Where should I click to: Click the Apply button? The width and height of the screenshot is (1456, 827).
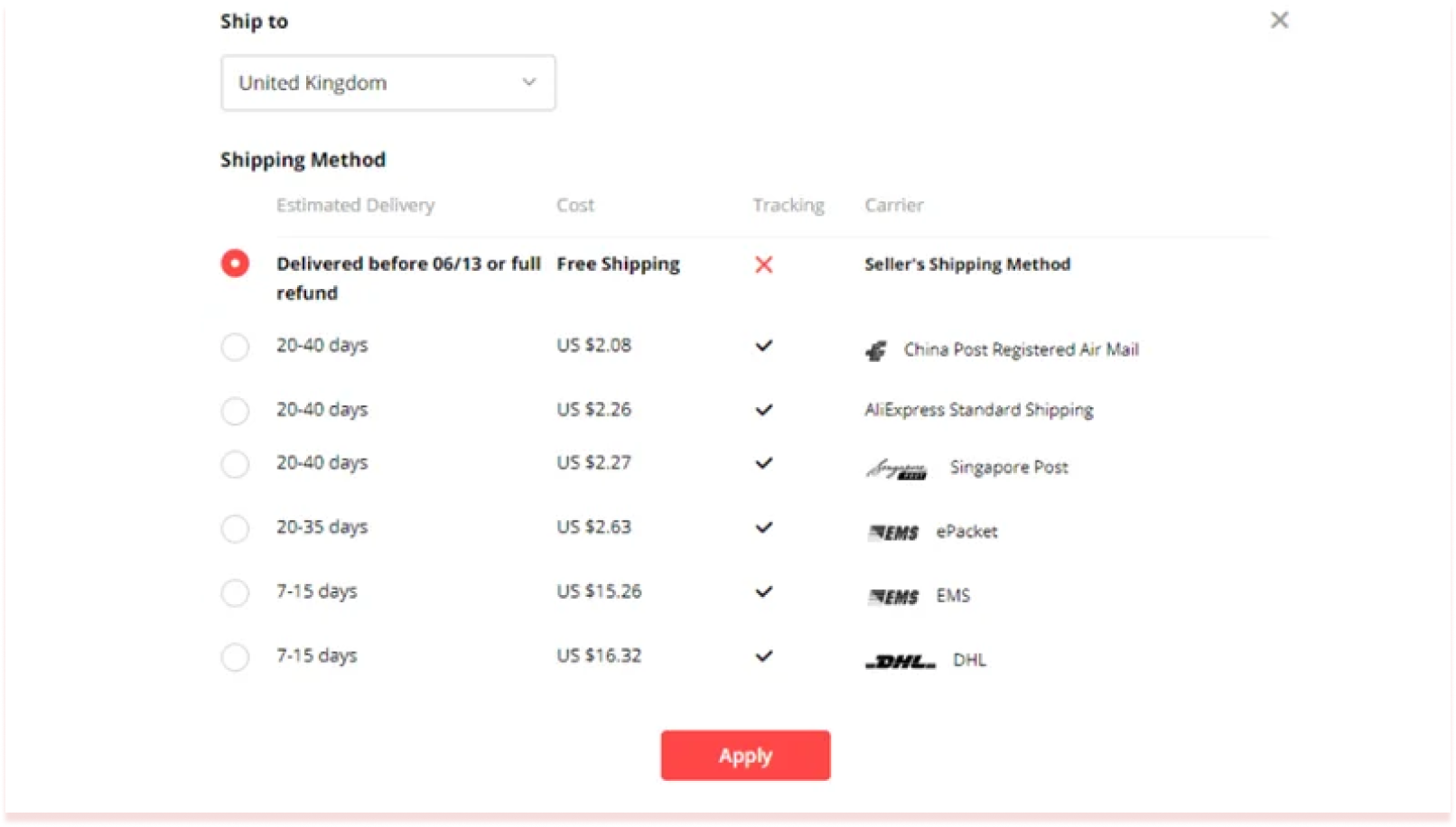745,755
